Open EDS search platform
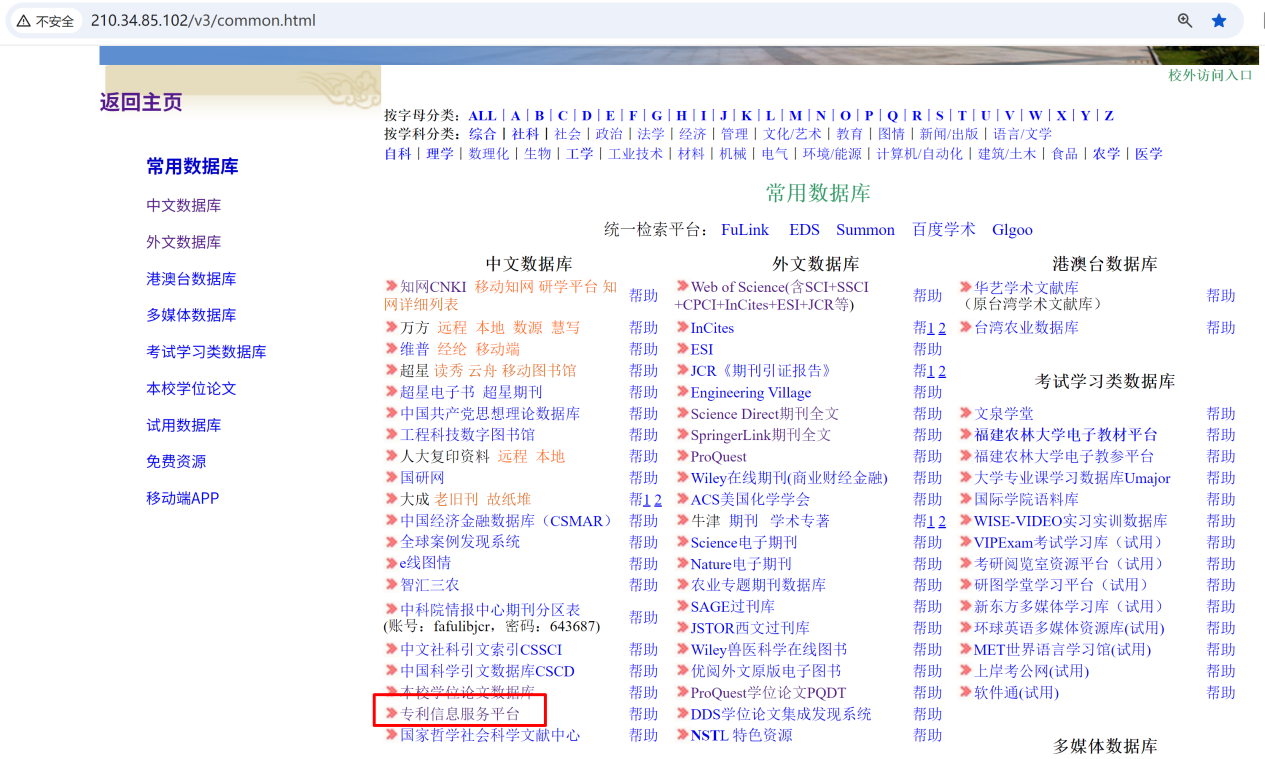Viewport: 1265px width, 759px height. coord(804,230)
